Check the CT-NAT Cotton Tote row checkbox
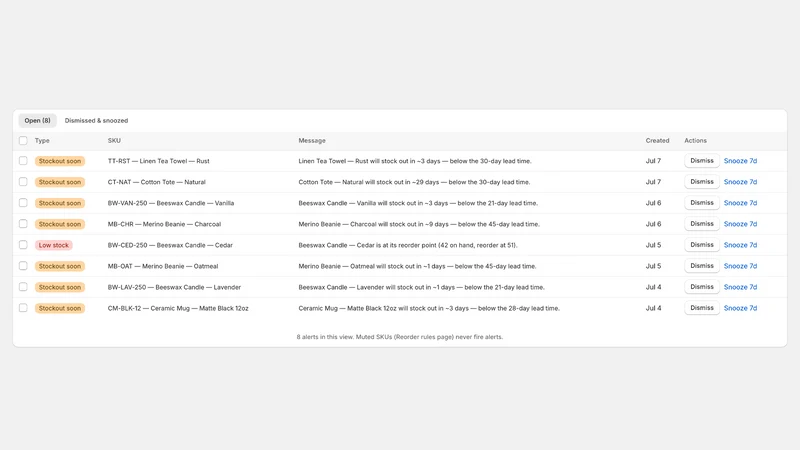 [x=23, y=182]
